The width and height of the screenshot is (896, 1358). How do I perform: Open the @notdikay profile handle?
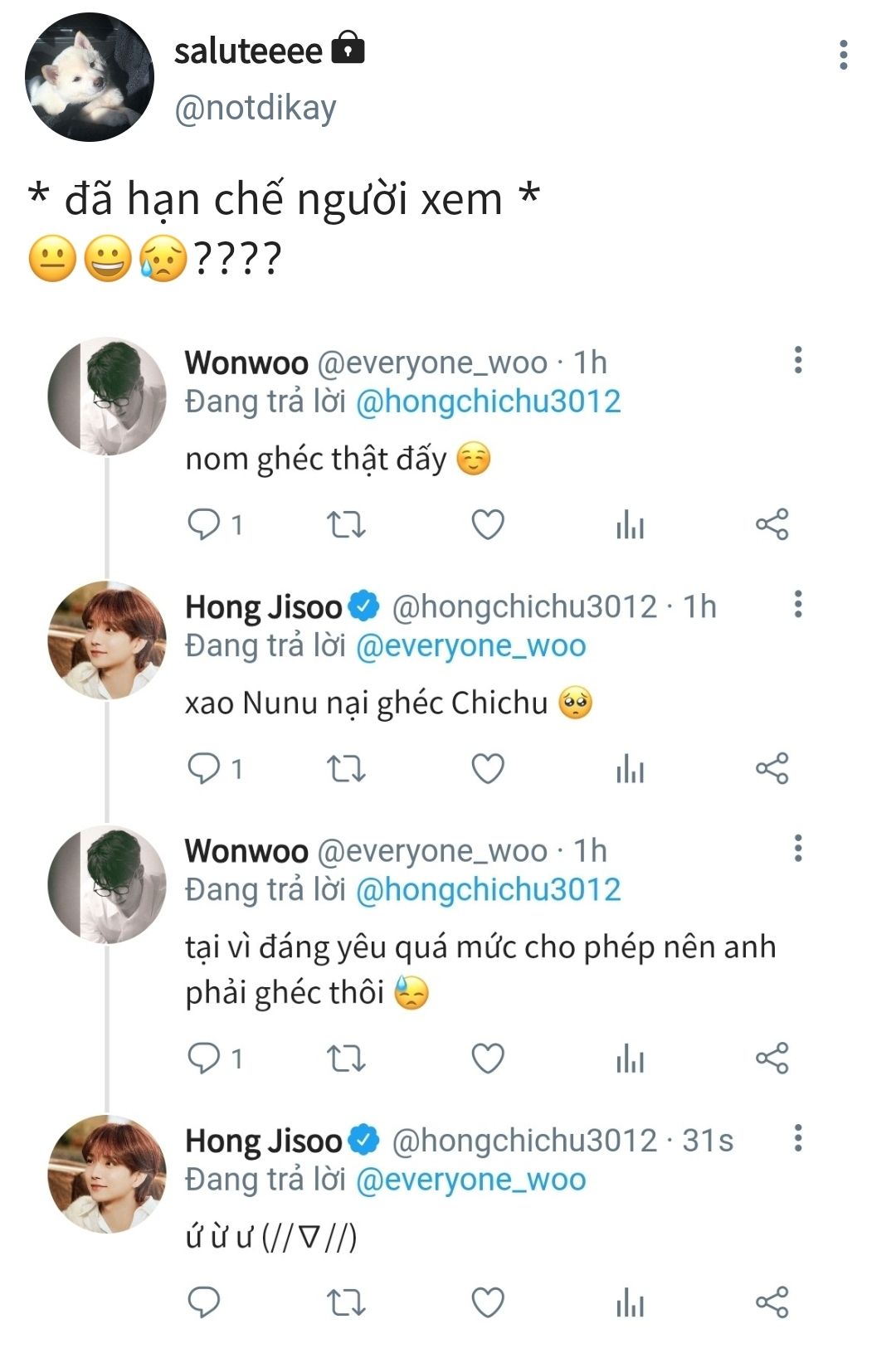[x=256, y=108]
